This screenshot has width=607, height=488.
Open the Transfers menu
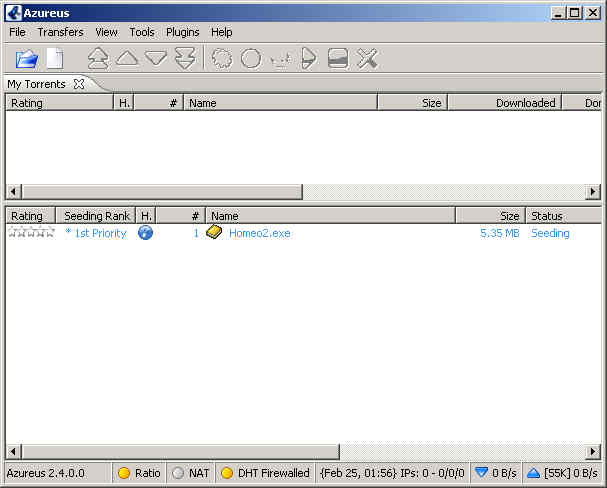point(60,32)
